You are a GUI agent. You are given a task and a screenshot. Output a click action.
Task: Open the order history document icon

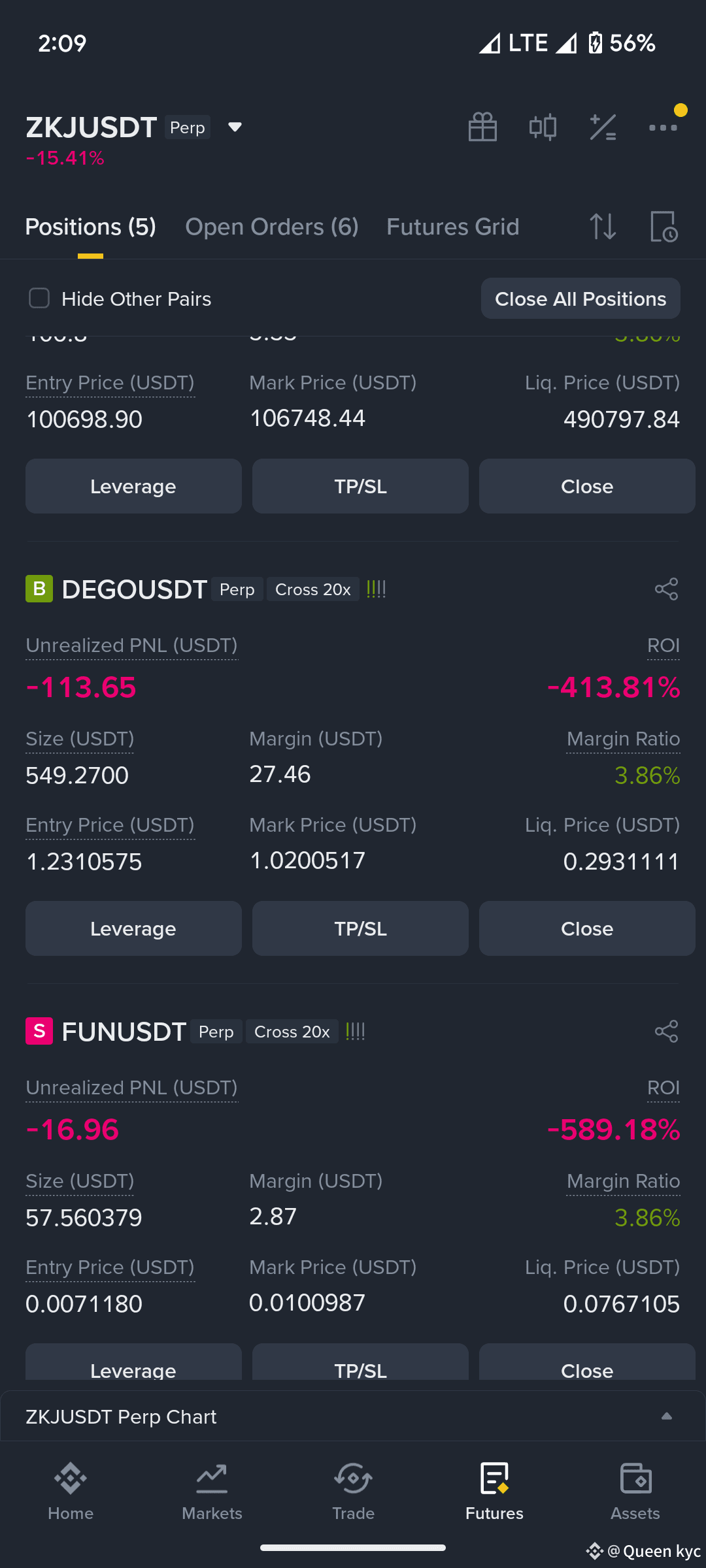664,227
